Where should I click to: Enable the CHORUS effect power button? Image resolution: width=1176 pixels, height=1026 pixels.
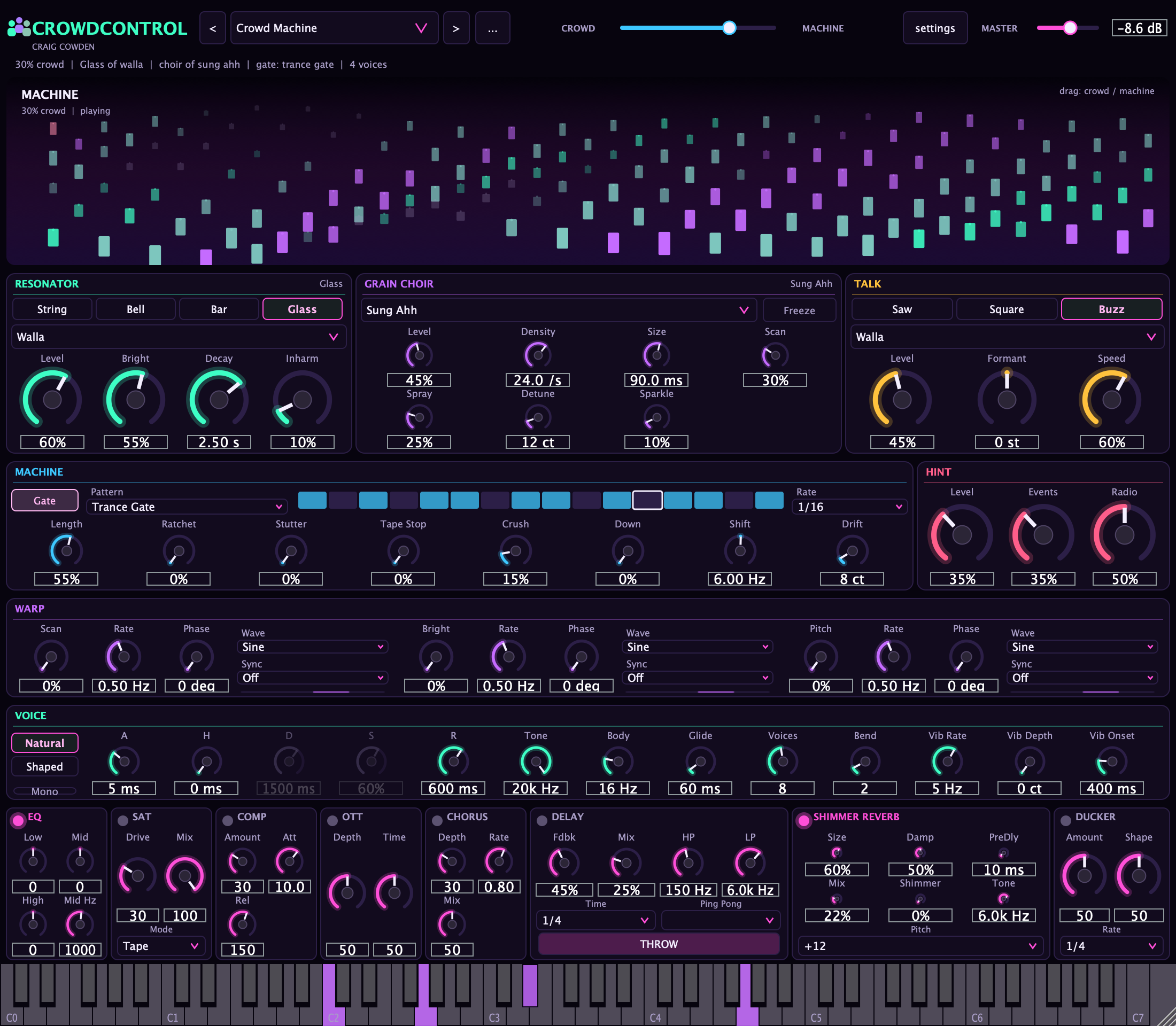[x=437, y=820]
